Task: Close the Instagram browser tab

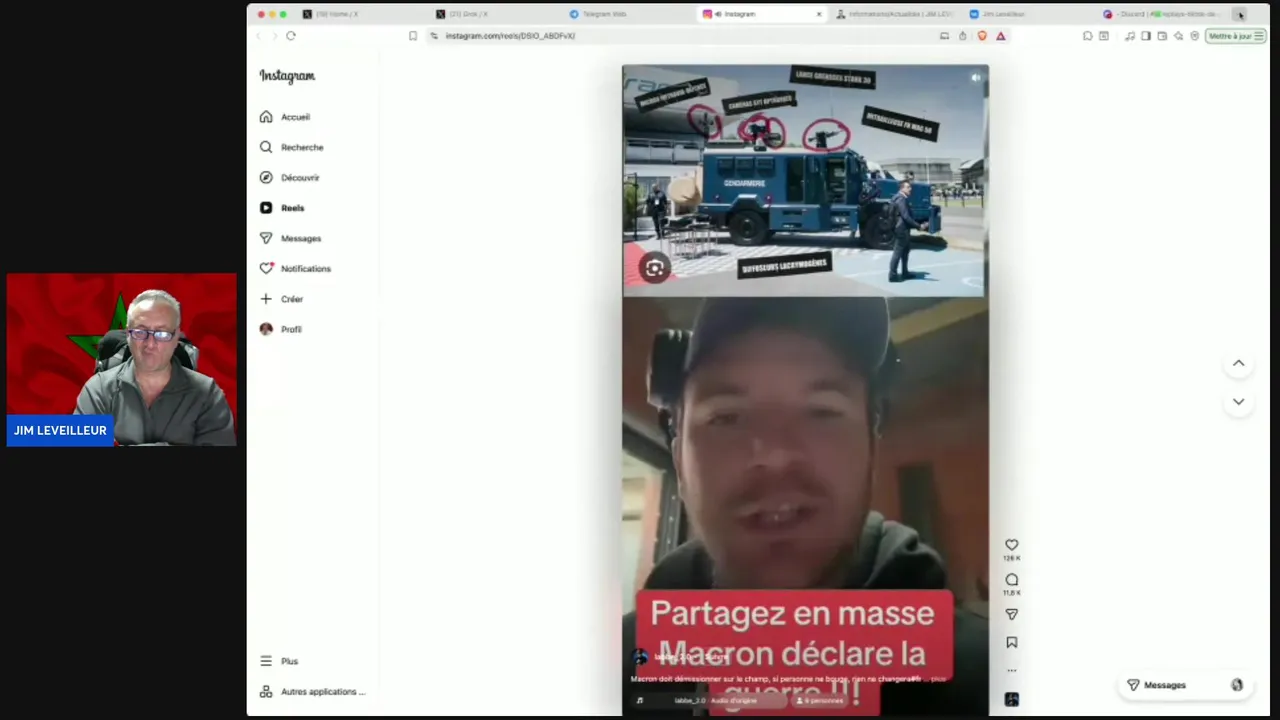Action: click(x=818, y=14)
